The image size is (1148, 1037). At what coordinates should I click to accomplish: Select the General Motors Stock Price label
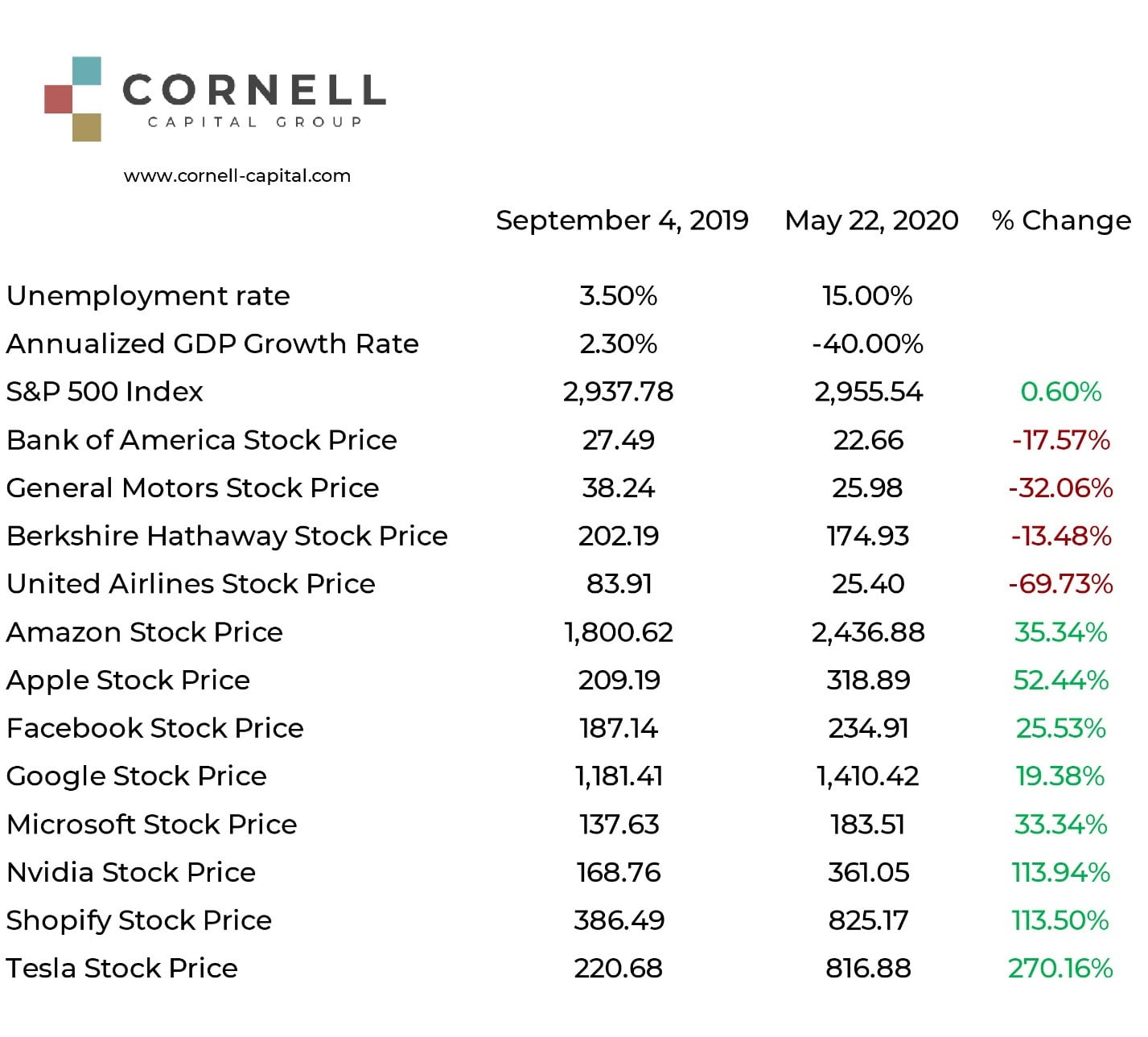192,488
